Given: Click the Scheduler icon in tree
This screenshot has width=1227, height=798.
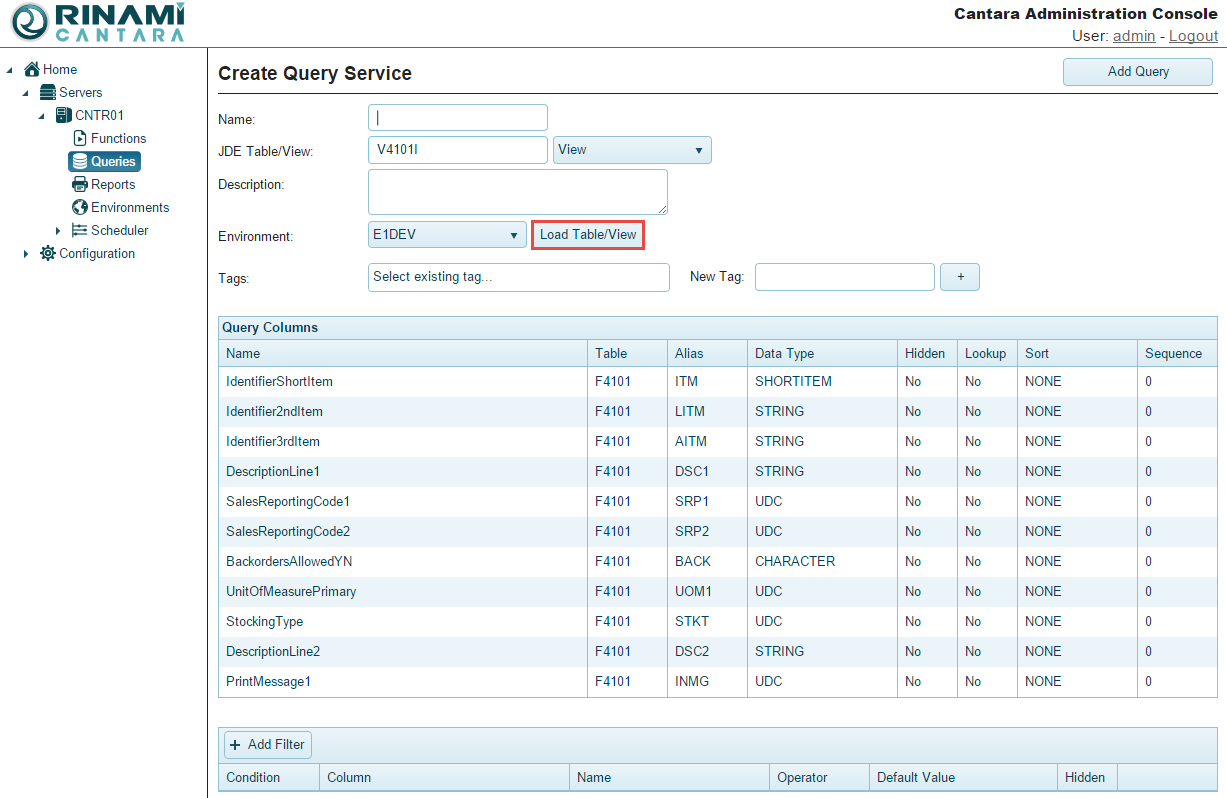Looking at the screenshot, I should click(x=80, y=231).
